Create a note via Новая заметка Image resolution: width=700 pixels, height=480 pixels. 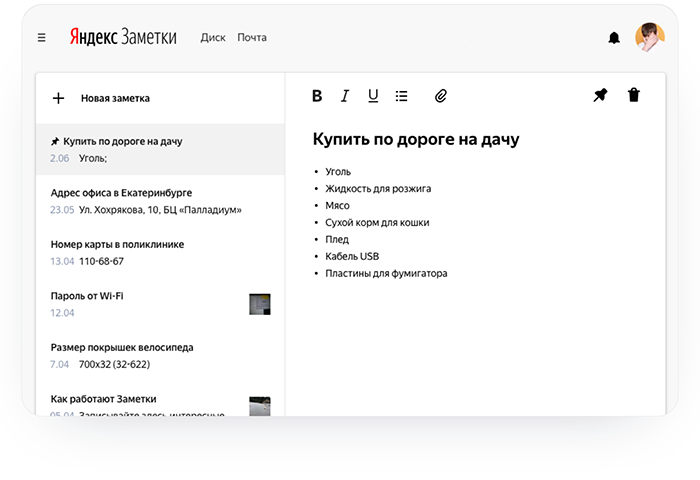(x=115, y=98)
